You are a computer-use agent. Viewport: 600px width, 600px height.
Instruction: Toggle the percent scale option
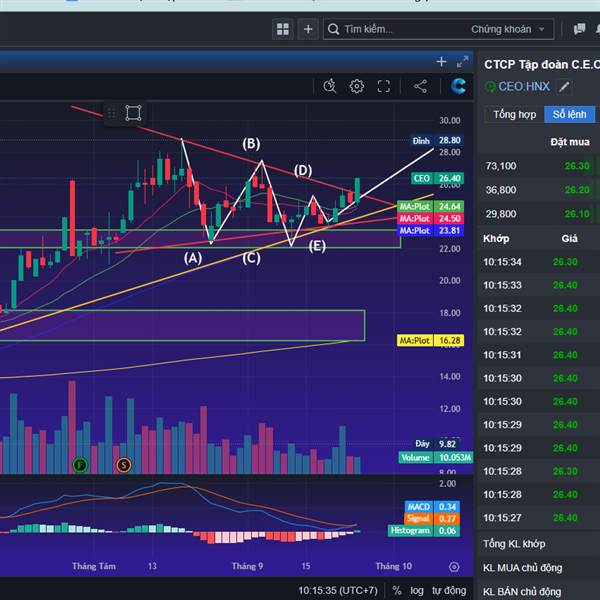click(x=397, y=590)
